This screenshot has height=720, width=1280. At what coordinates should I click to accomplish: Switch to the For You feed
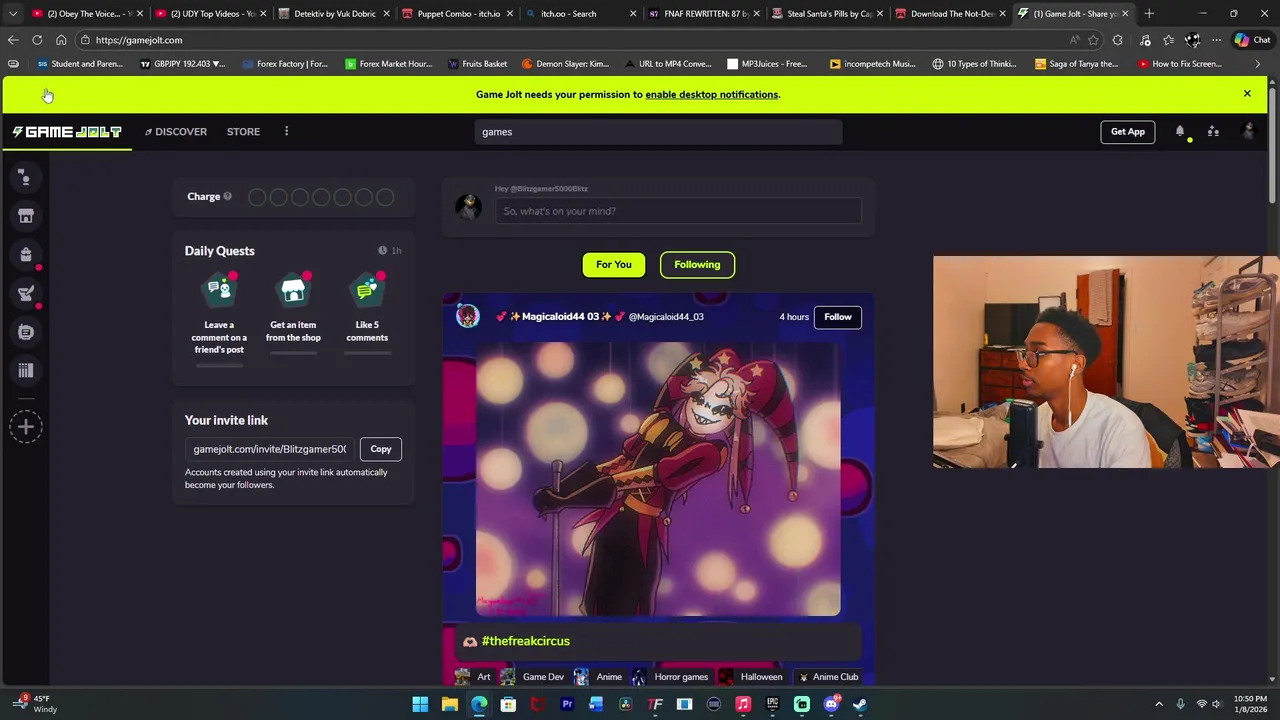(x=614, y=265)
